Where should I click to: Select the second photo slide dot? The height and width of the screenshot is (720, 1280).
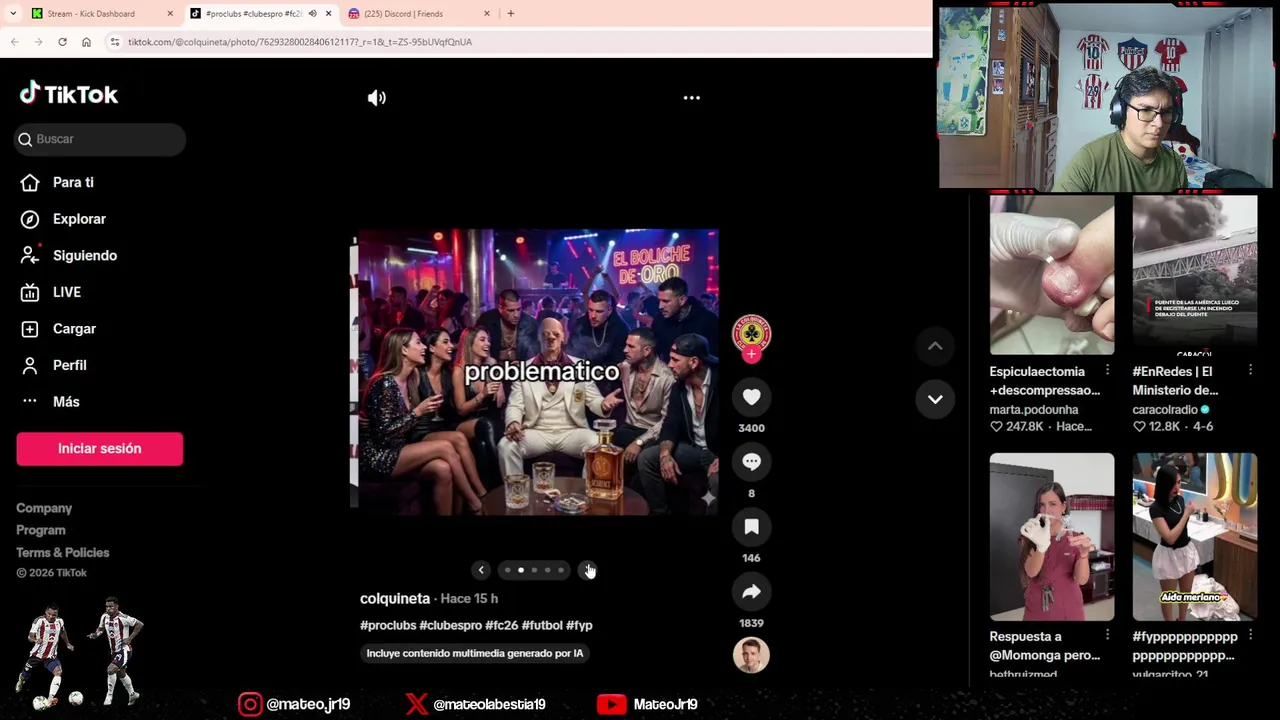pyautogui.click(x=521, y=570)
